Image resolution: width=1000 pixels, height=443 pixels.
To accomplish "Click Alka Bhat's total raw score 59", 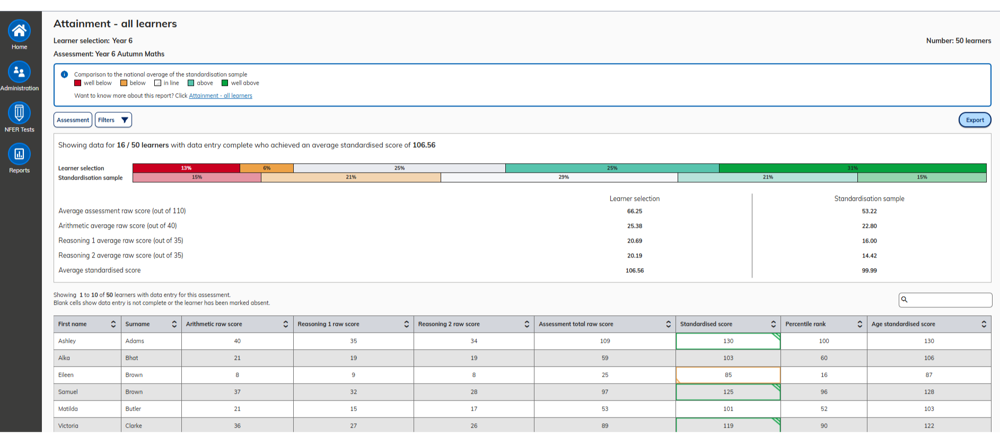I will click(x=604, y=358).
